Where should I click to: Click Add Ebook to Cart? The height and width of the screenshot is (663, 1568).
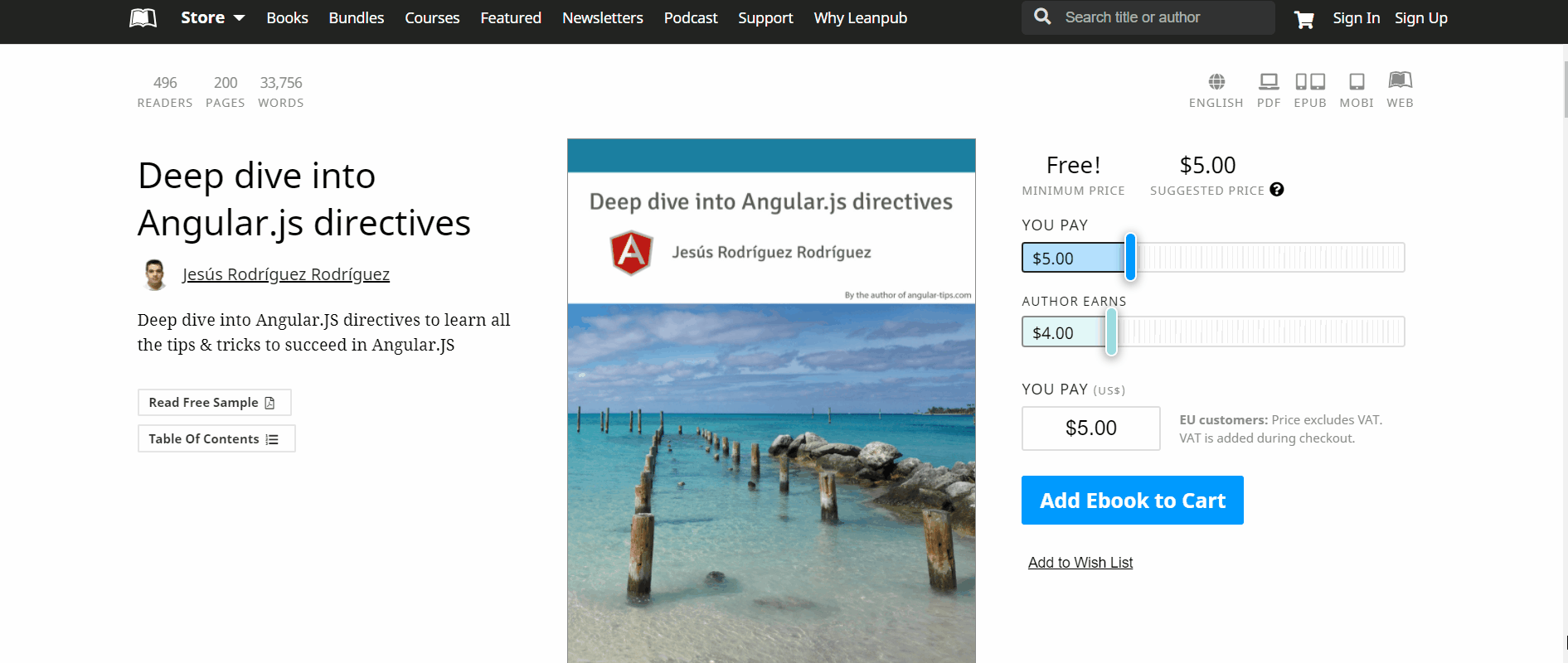click(x=1132, y=500)
